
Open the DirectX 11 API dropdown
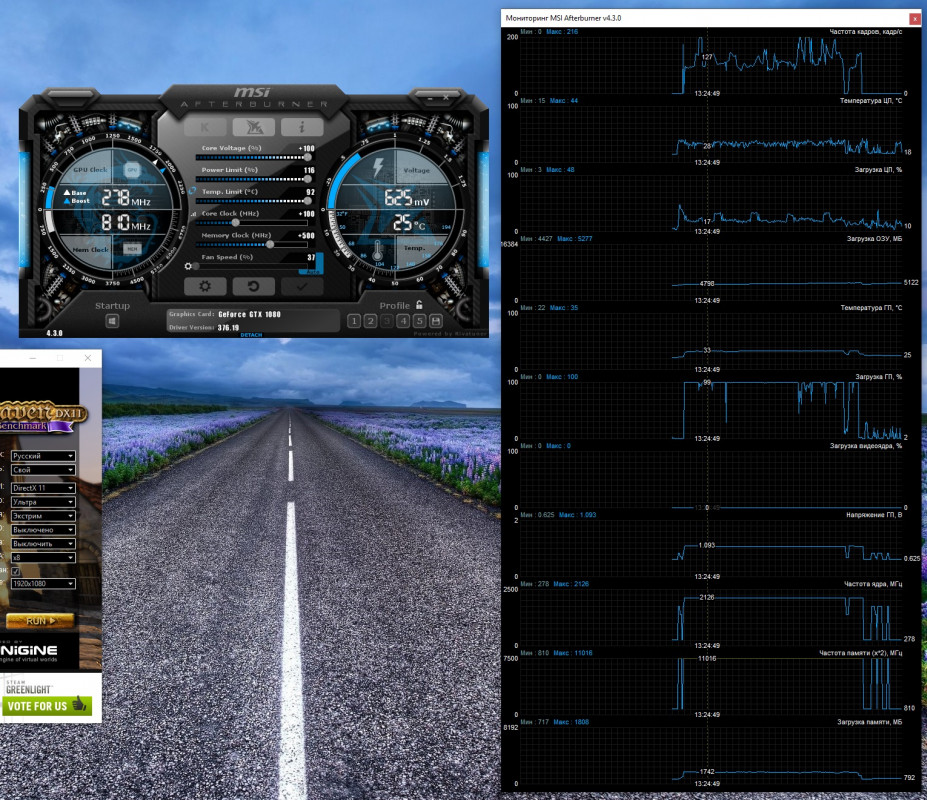tap(43, 487)
